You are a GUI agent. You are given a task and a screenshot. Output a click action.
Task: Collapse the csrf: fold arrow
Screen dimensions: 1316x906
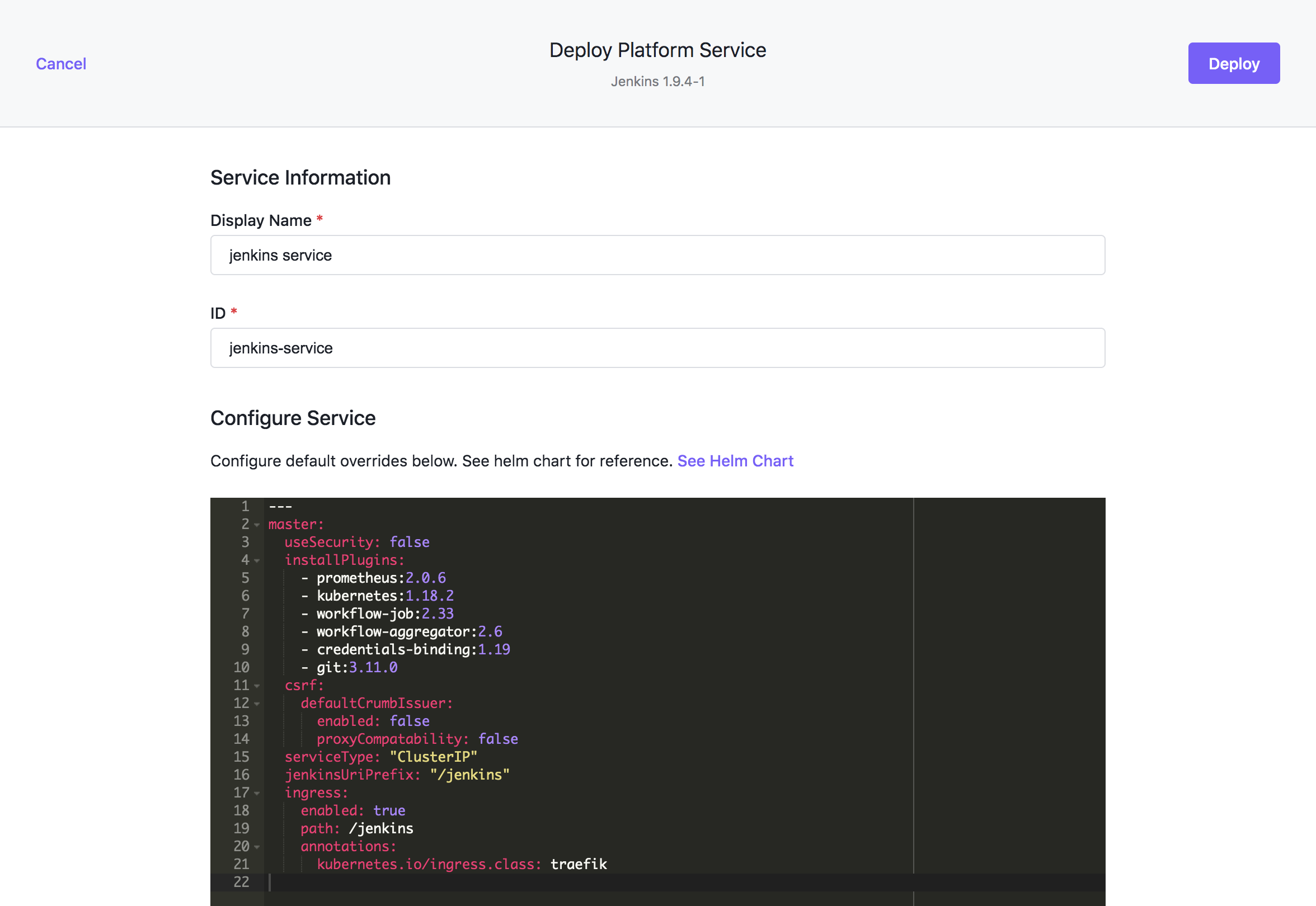pos(257,686)
